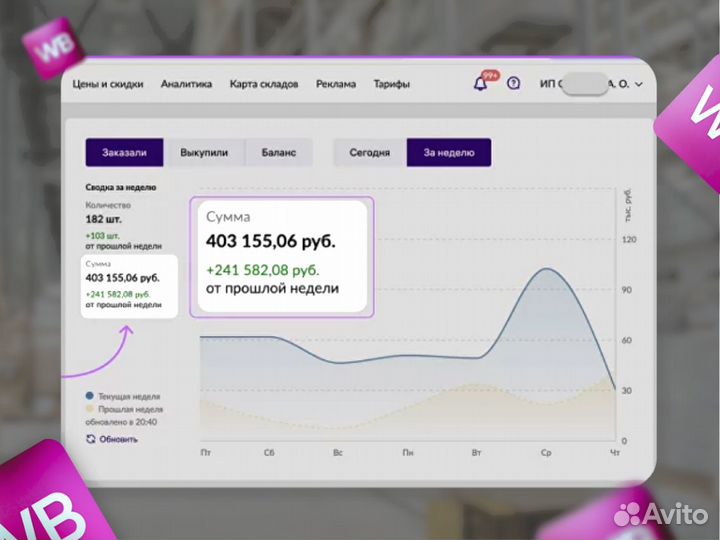Click the refresh icon next to Обновить
This screenshot has width=720, height=540.
click(91, 439)
